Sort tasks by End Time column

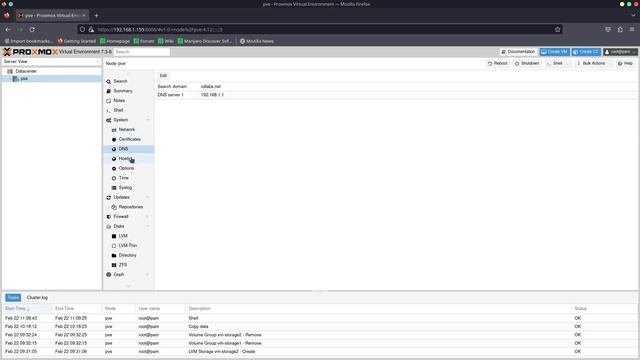[77, 309]
